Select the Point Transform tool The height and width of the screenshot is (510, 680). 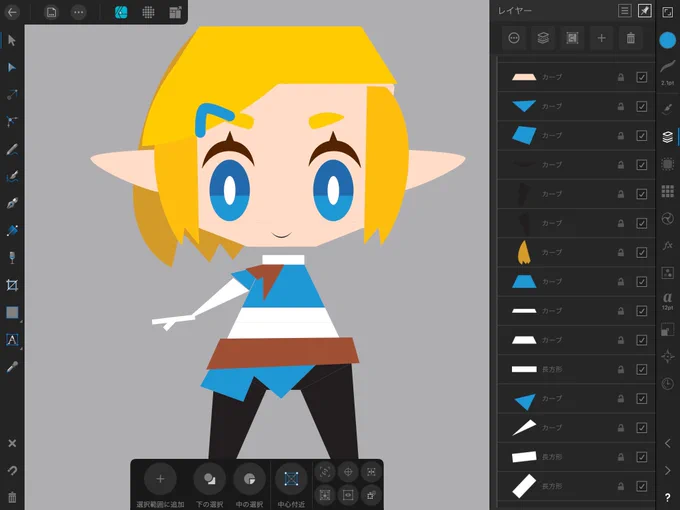point(12,95)
